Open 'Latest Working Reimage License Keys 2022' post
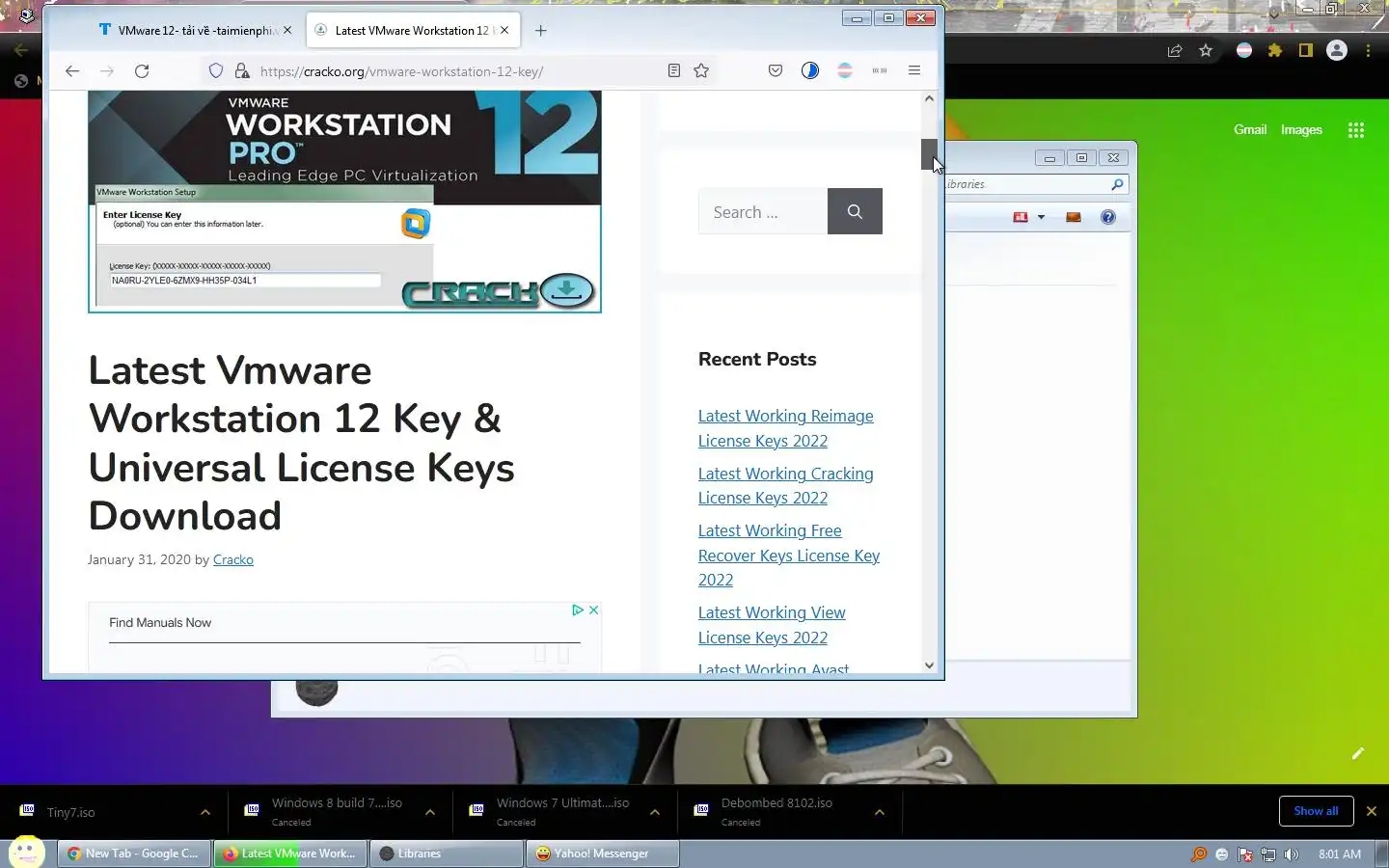This screenshot has height=868, width=1389. (x=786, y=428)
